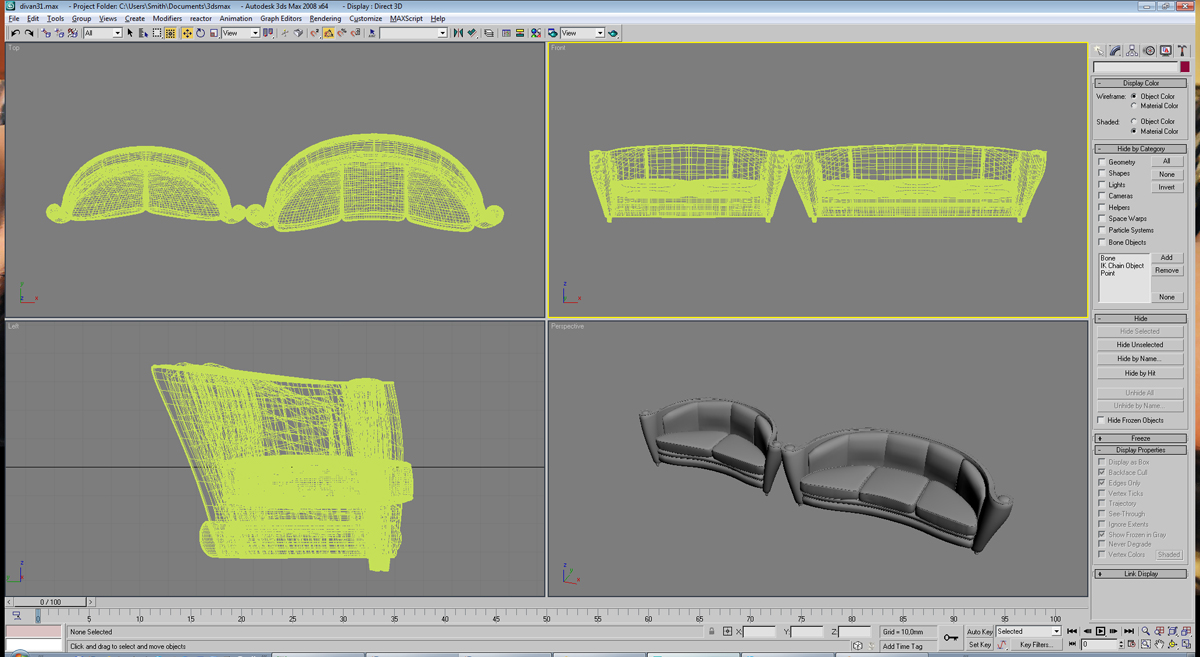The image size is (1200, 657).
Task: Expand the Link Display rollout
Action: click(x=1140, y=574)
